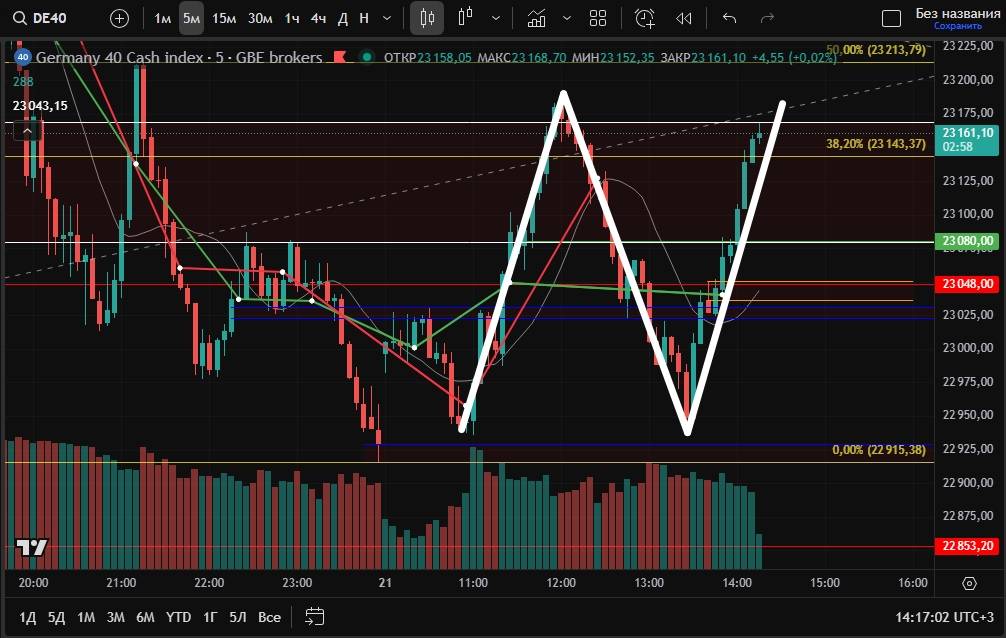Screen dimensions: 1006x638
Task: Create an alert with the clock icon
Action: click(x=645, y=18)
